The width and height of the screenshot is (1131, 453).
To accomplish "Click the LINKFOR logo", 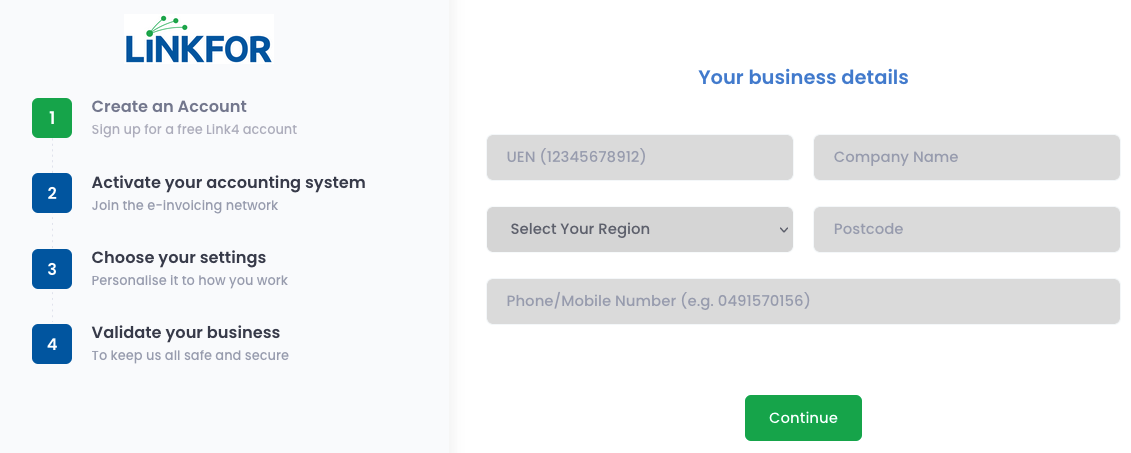I will click(x=198, y=38).
